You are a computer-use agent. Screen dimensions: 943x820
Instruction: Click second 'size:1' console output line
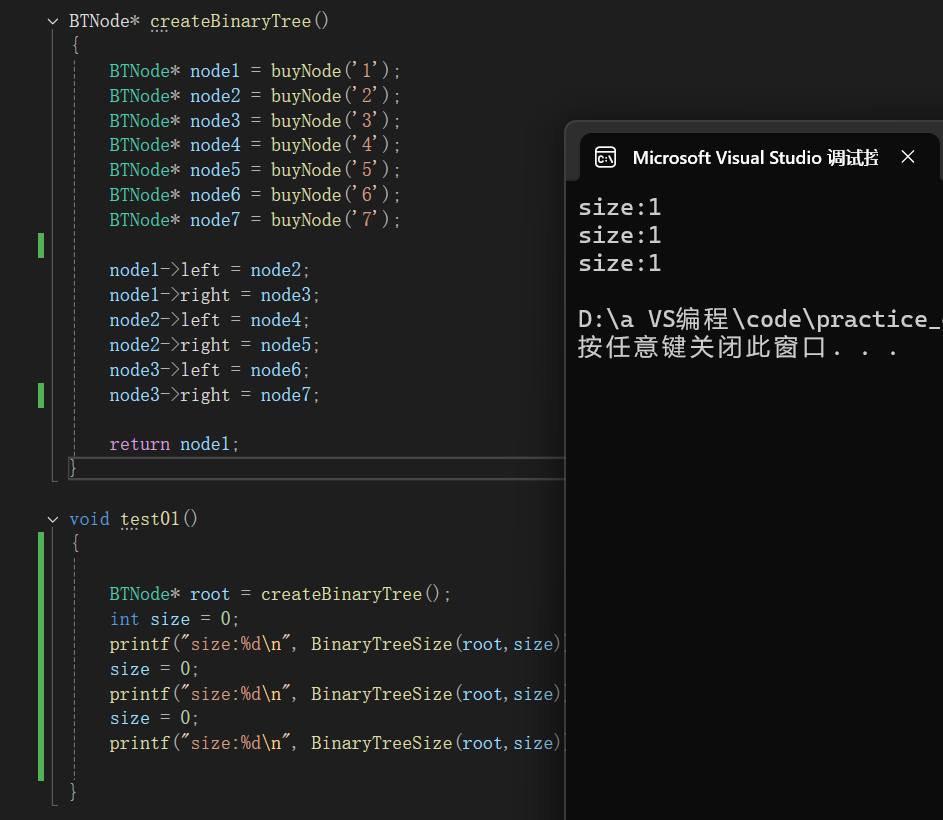coord(619,235)
